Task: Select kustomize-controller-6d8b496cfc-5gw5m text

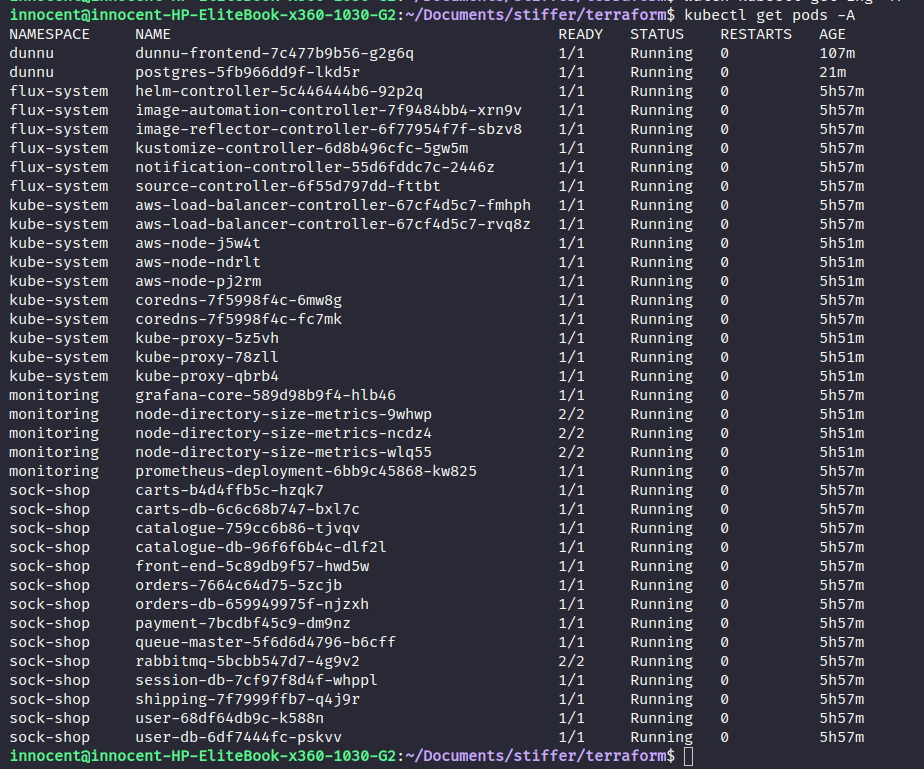Action: pos(302,148)
